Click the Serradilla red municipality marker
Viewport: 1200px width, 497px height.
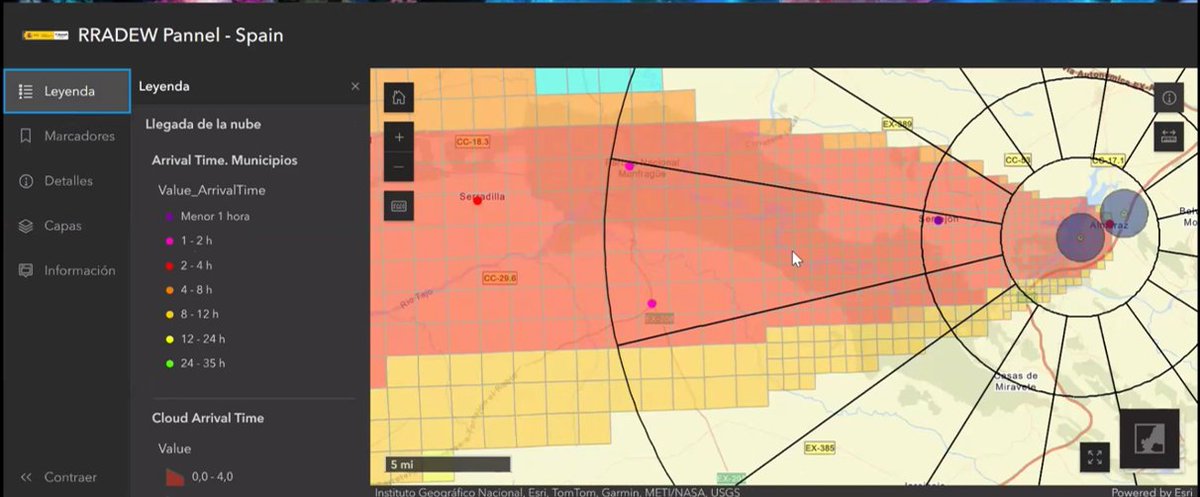[x=478, y=201]
